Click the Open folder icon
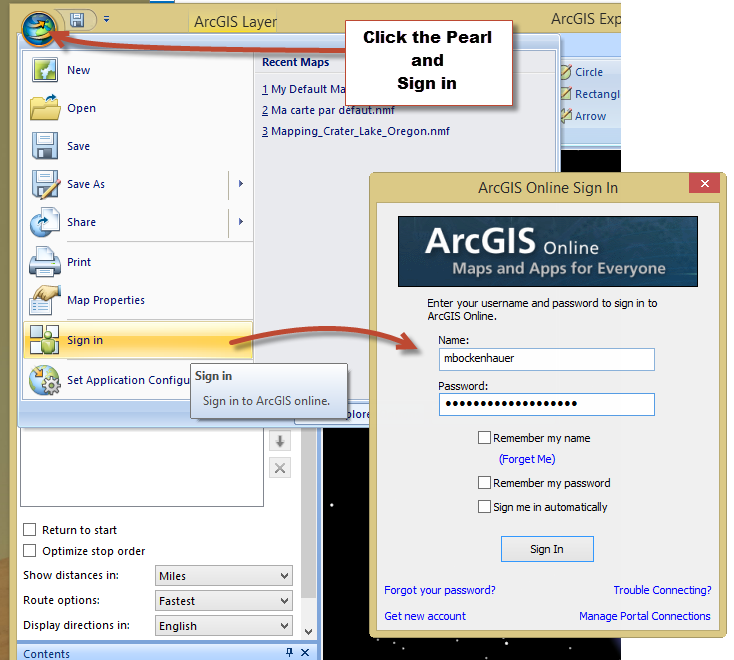This screenshot has height=660, width=734. click(x=45, y=108)
